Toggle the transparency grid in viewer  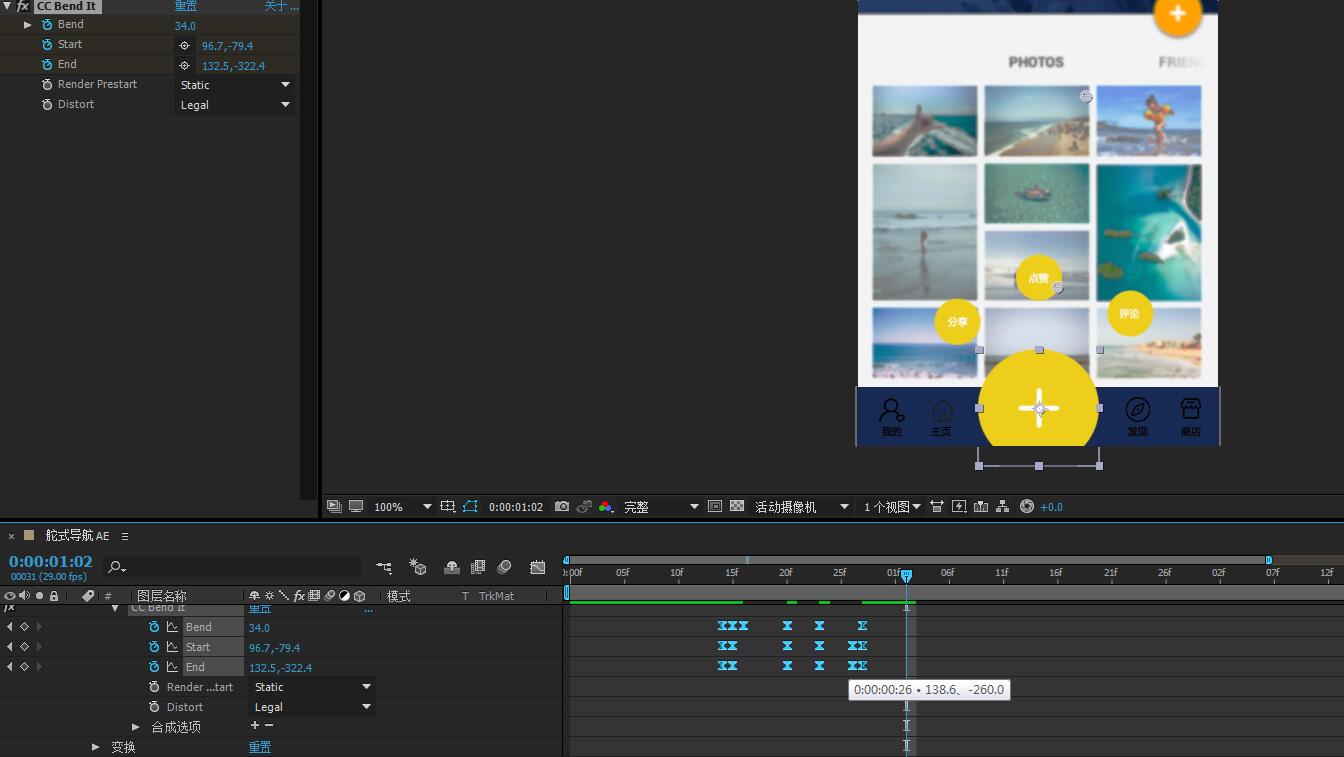coord(737,507)
